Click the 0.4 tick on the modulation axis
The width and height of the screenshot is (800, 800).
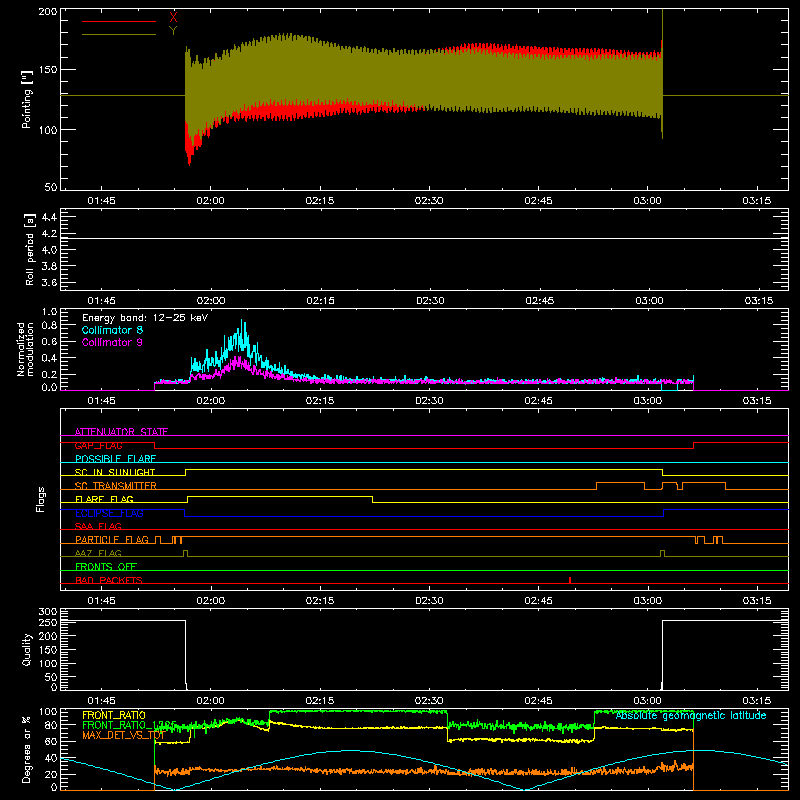click(49, 358)
